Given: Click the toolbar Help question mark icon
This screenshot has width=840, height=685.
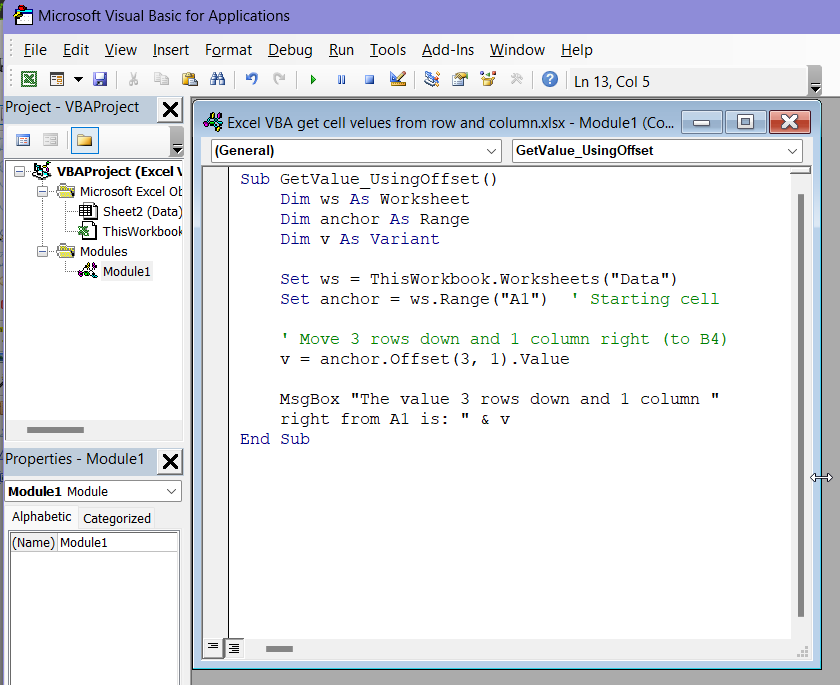Looking at the screenshot, I should tap(550, 79).
